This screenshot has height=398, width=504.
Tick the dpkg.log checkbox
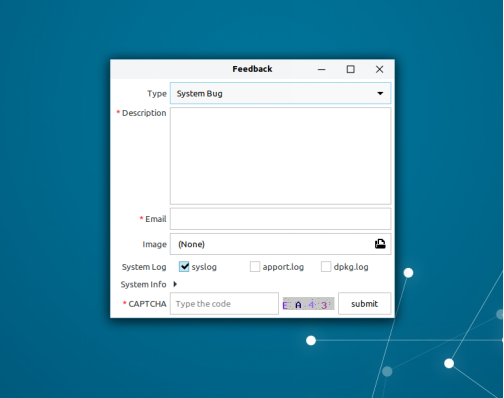326,267
